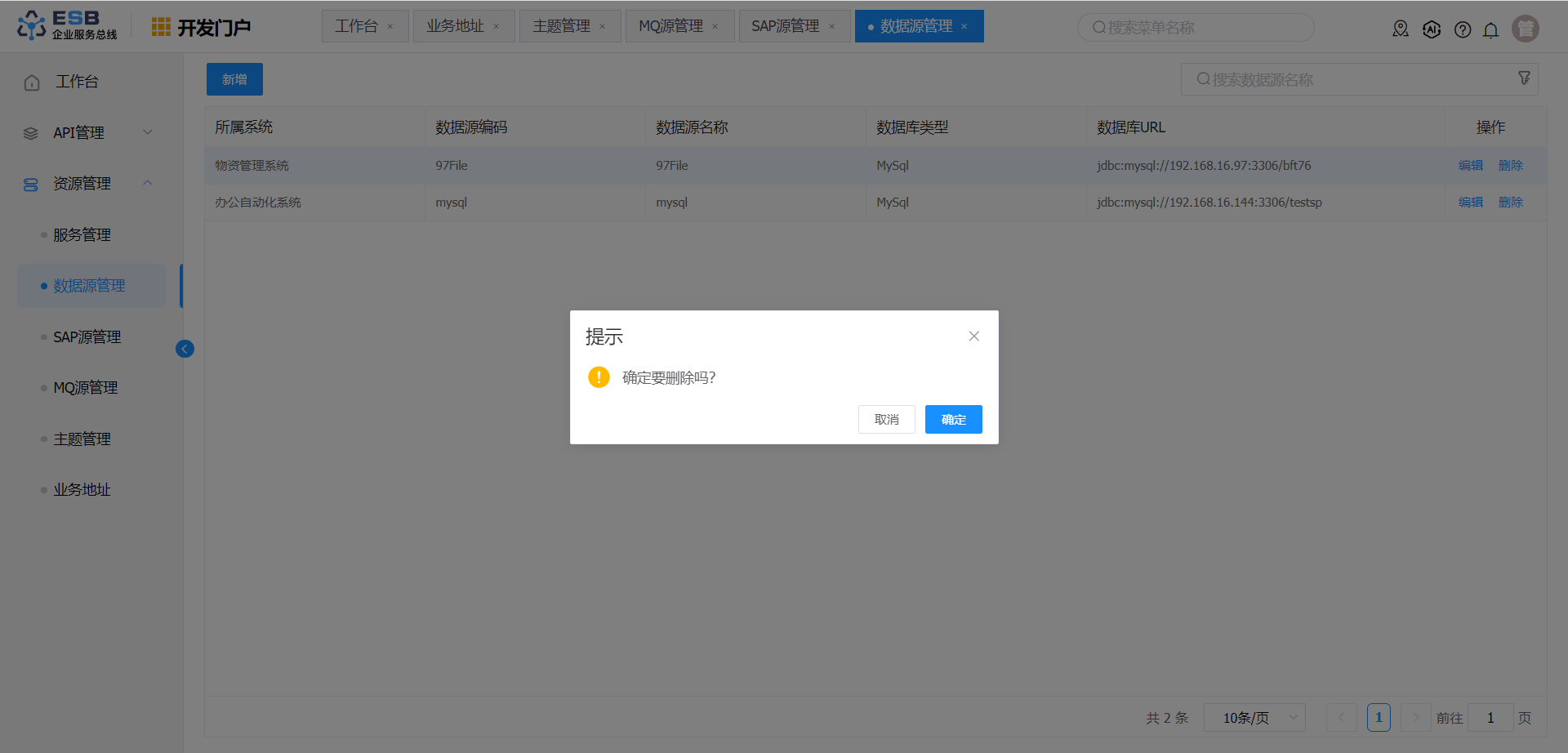Viewport: 1568px width, 753px height.
Task: Select page 1 in pagination
Action: (x=1379, y=718)
